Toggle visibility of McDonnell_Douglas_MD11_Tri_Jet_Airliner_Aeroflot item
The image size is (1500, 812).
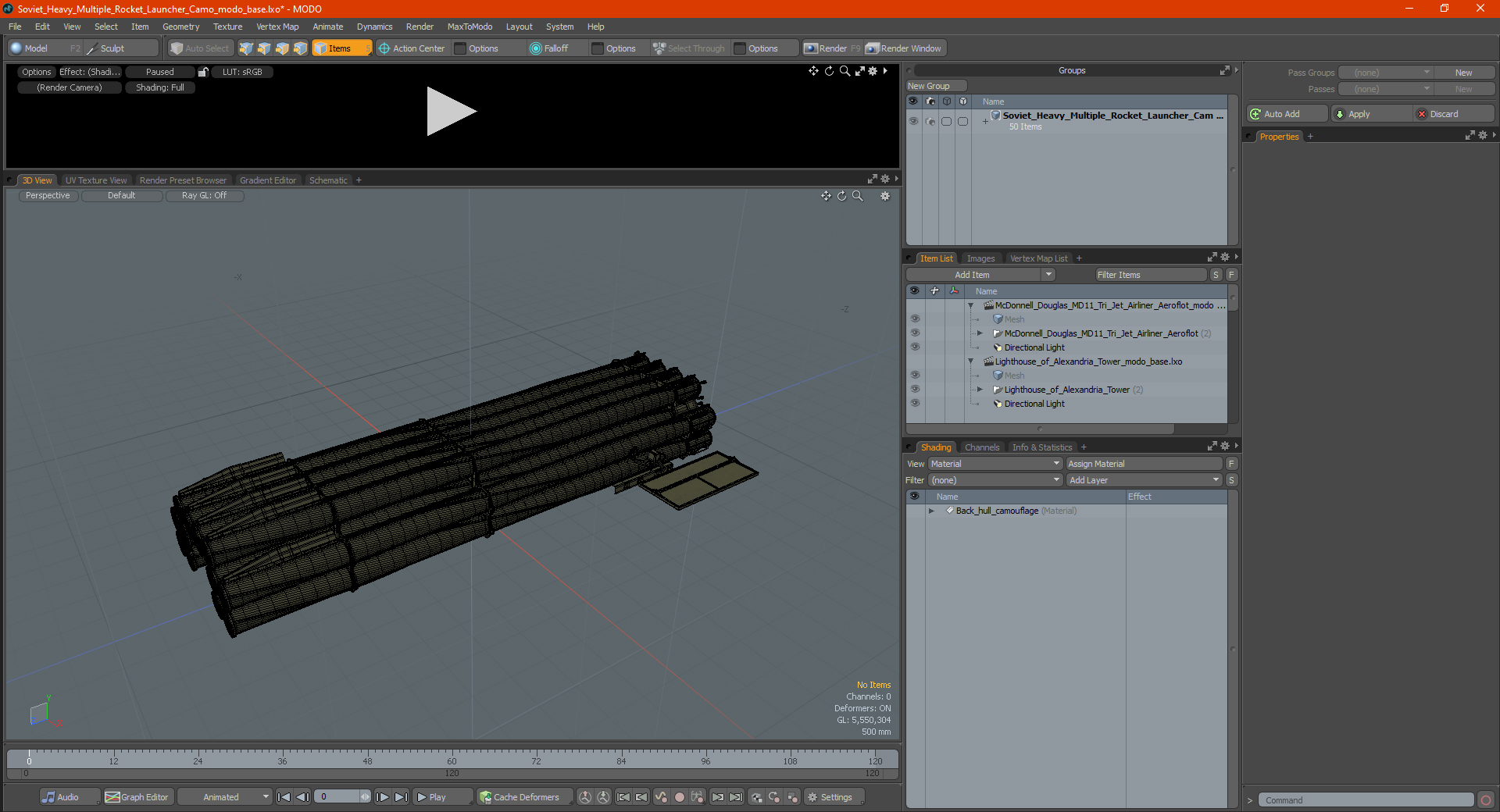click(x=915, y=333)
